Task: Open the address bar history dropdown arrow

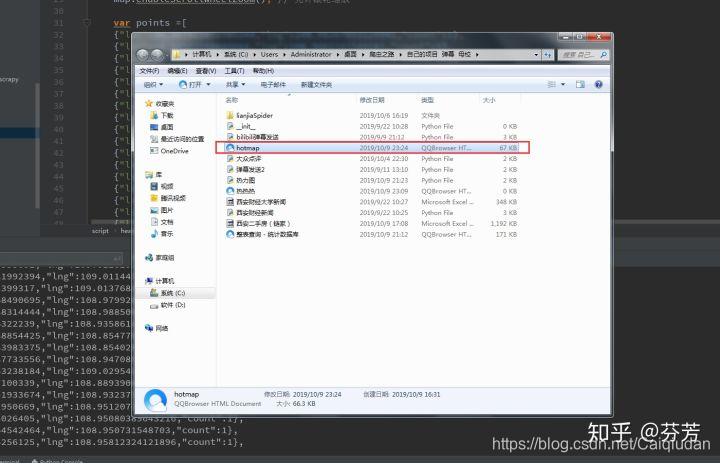Action: click(536, 55)
